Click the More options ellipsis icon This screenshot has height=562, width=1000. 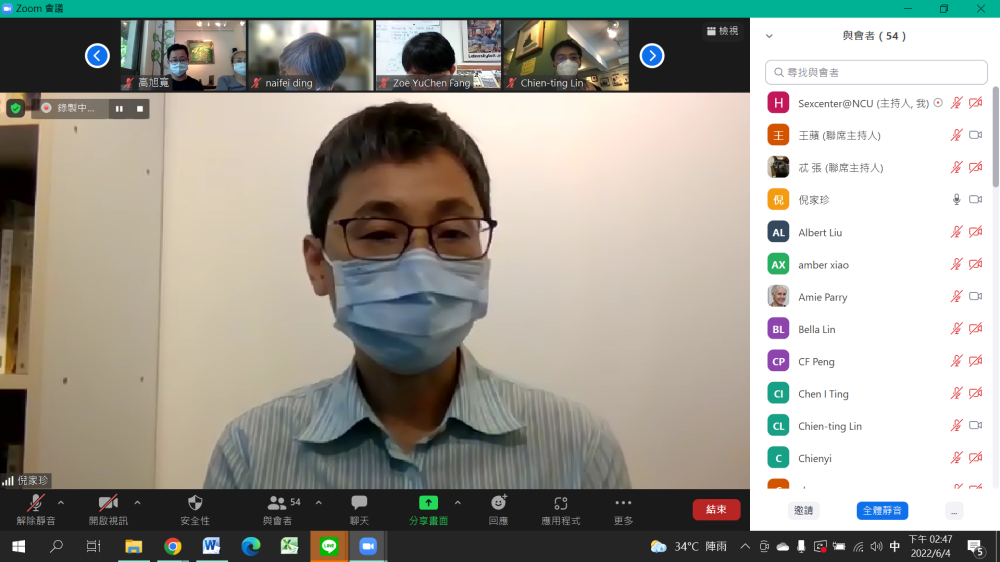(x=623, y=503)
